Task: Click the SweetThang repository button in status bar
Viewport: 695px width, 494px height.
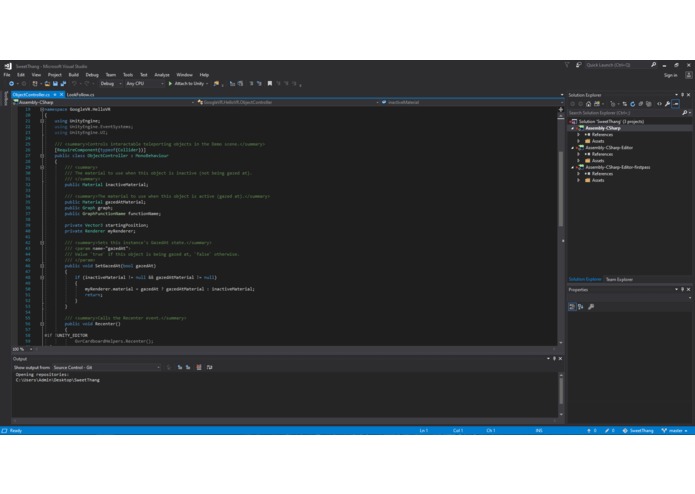Action: pos(638,431)
